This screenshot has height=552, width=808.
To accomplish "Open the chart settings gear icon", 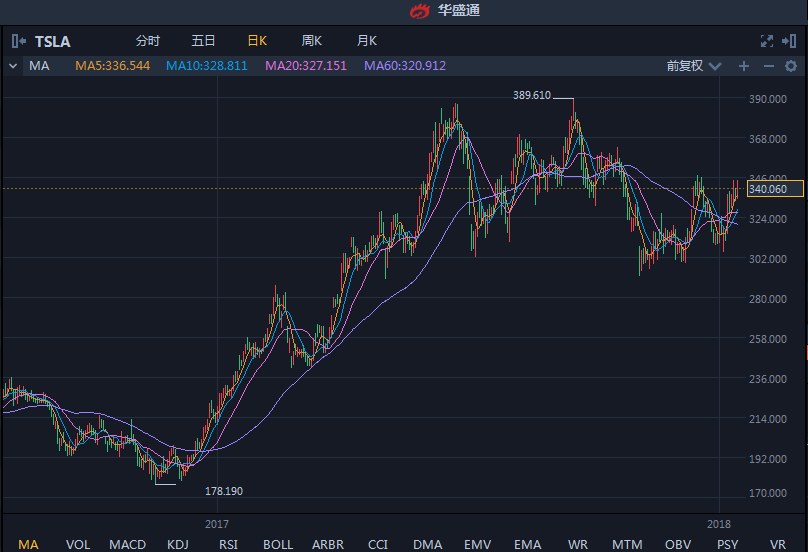I will [x=791, y=66].
